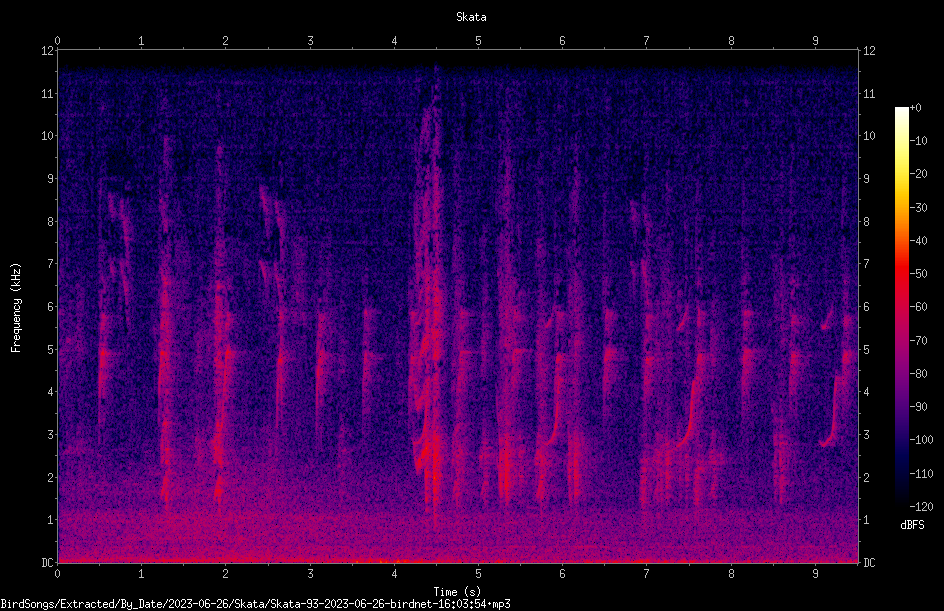Select the "+0" colorbar label
Screen dimensions: 944x611
pyautogui.click(x=916, y=108)
